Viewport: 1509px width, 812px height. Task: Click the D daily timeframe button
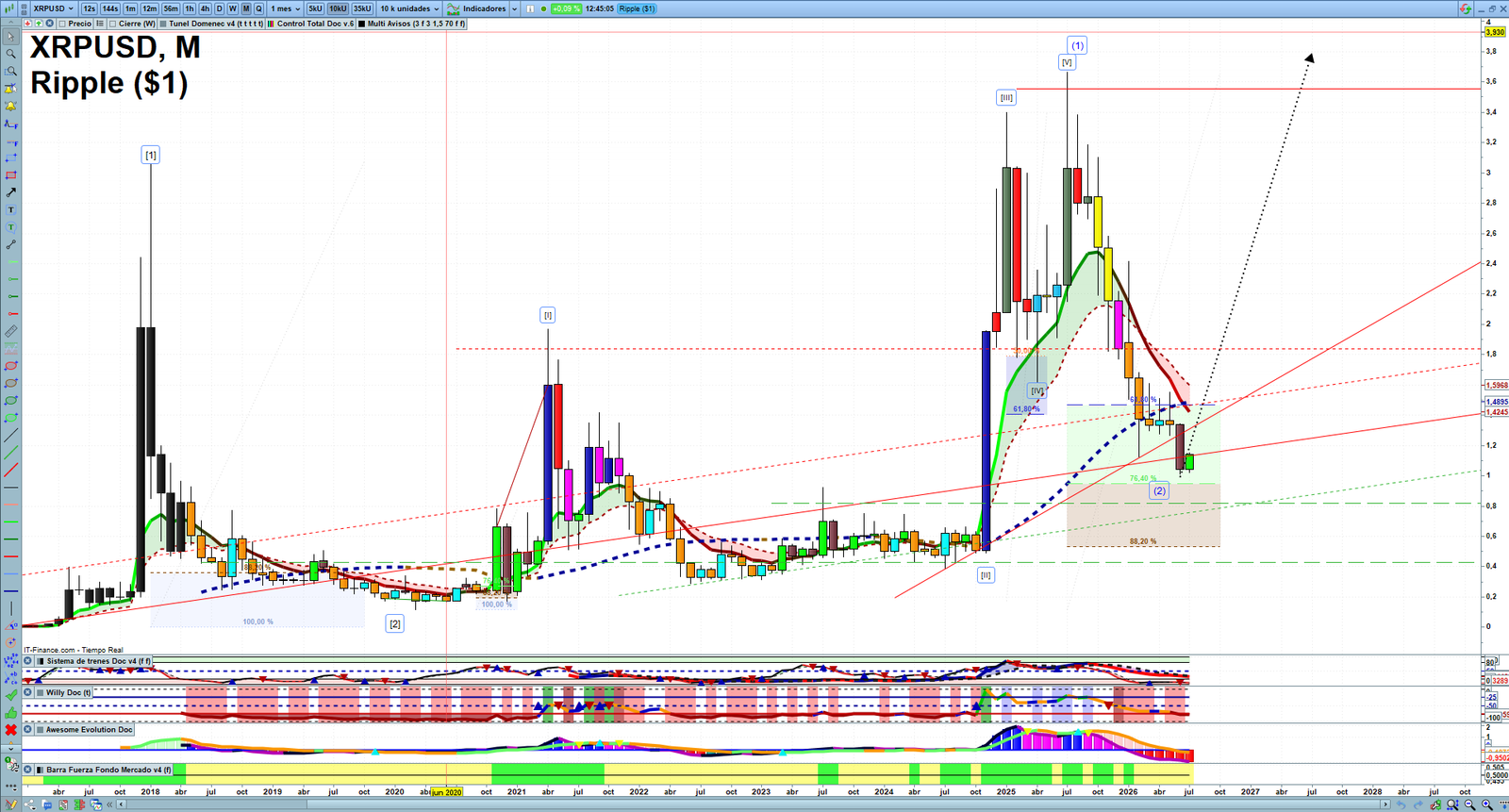coord(219,8)
